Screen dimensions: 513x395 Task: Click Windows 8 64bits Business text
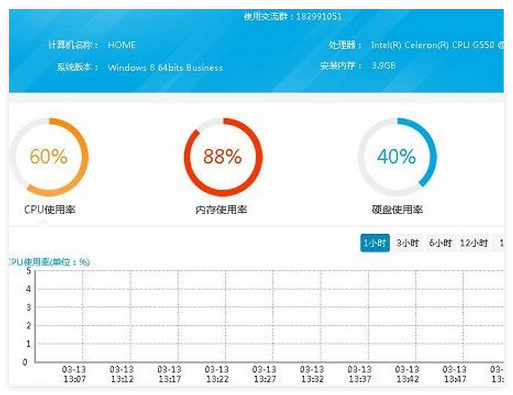(x=165, y=68)
